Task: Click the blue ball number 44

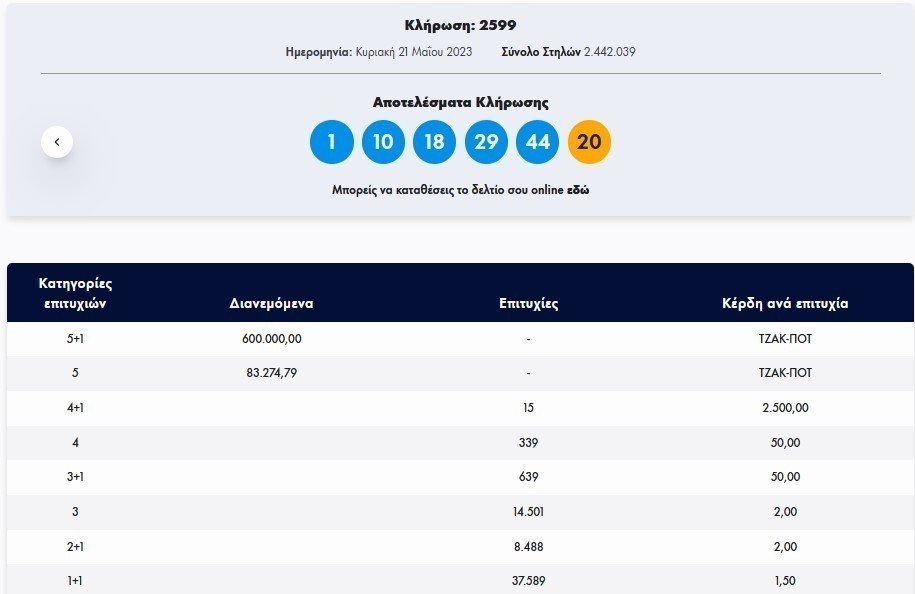Action: [x=538, y=142]
